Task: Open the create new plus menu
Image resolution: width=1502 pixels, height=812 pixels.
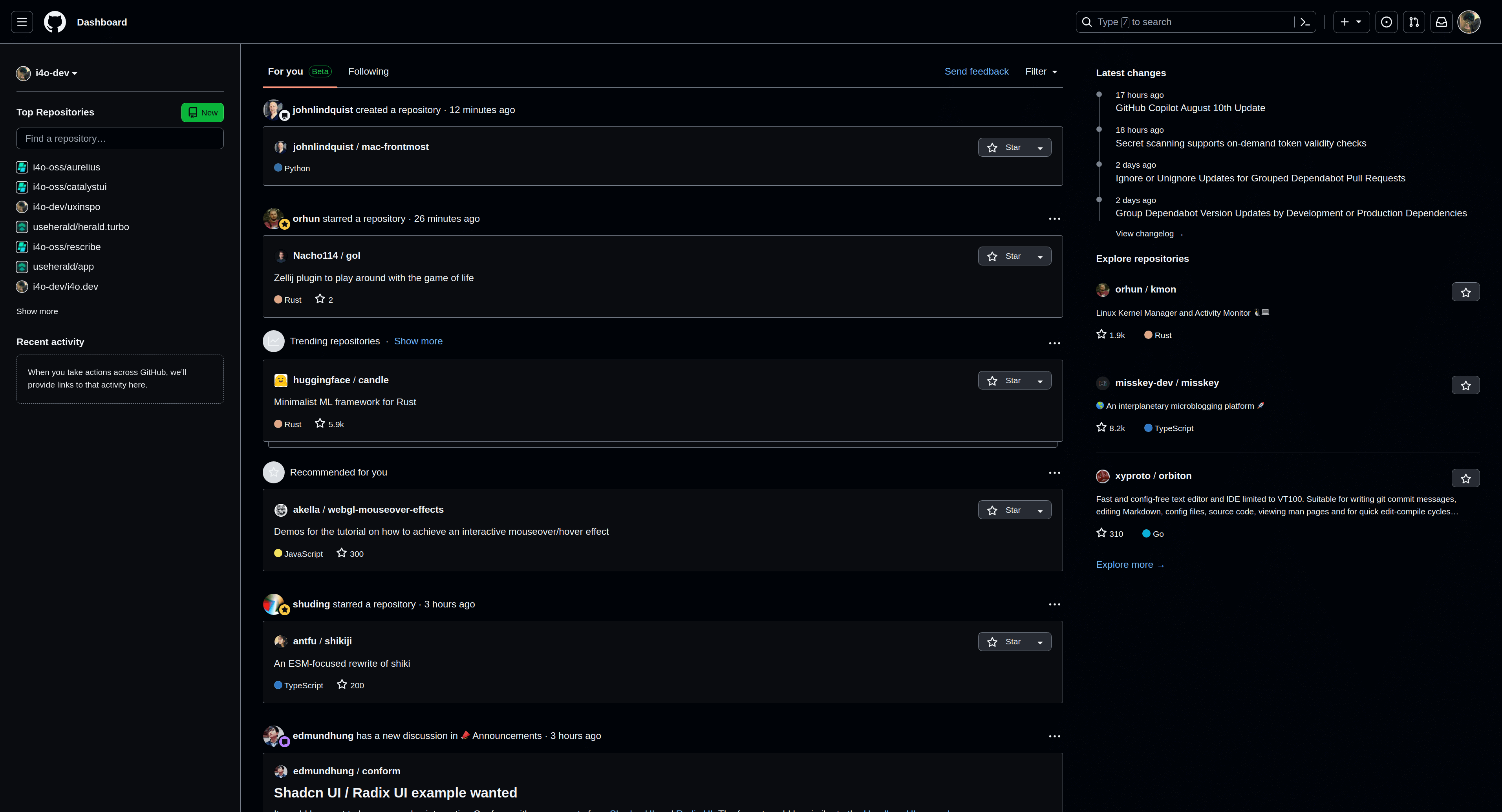Action: pos(1352,22)
